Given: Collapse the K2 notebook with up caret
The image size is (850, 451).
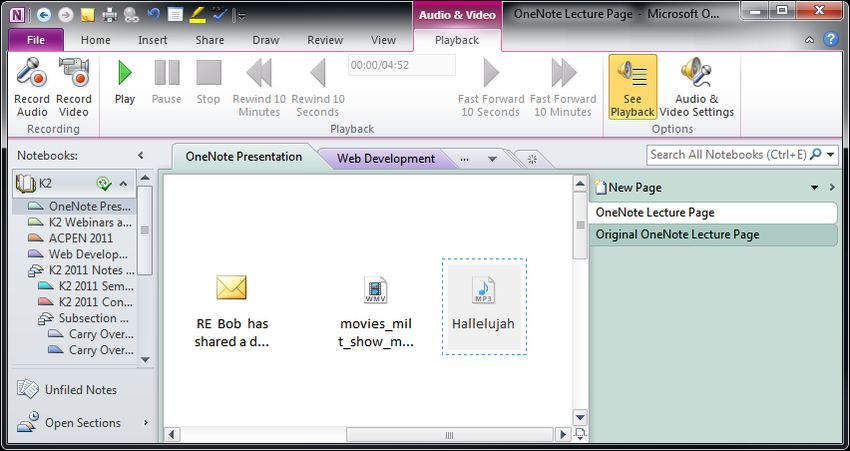Looking at the screenshot, I should click(x=123, y=184).
